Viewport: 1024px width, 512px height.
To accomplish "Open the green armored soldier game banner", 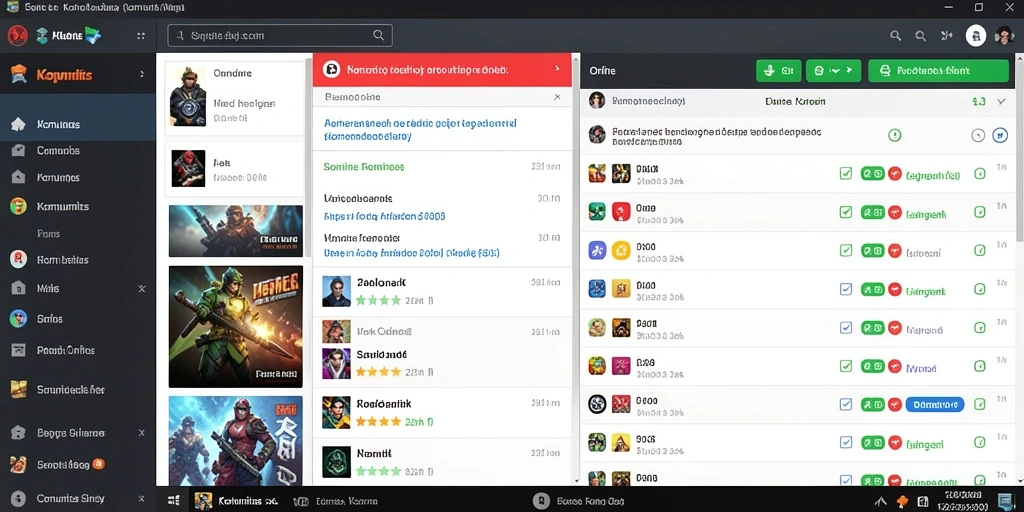I will coord(236,327).
